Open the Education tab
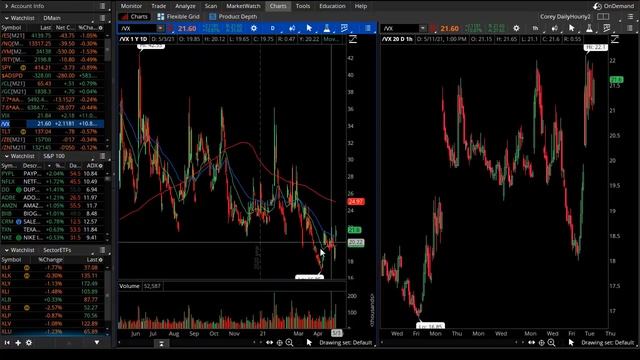 pyautogui.click(x=332, y=6)
